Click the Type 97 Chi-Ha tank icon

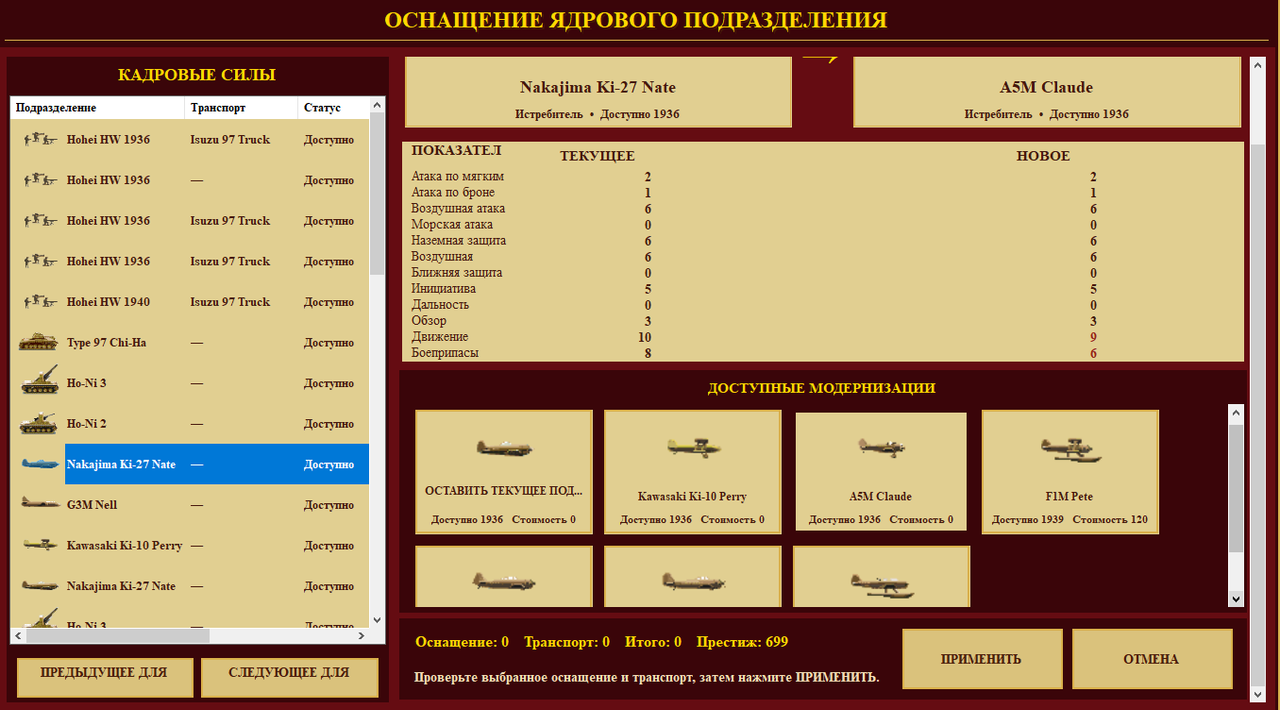pyautogui.click(x=39, y=342)
